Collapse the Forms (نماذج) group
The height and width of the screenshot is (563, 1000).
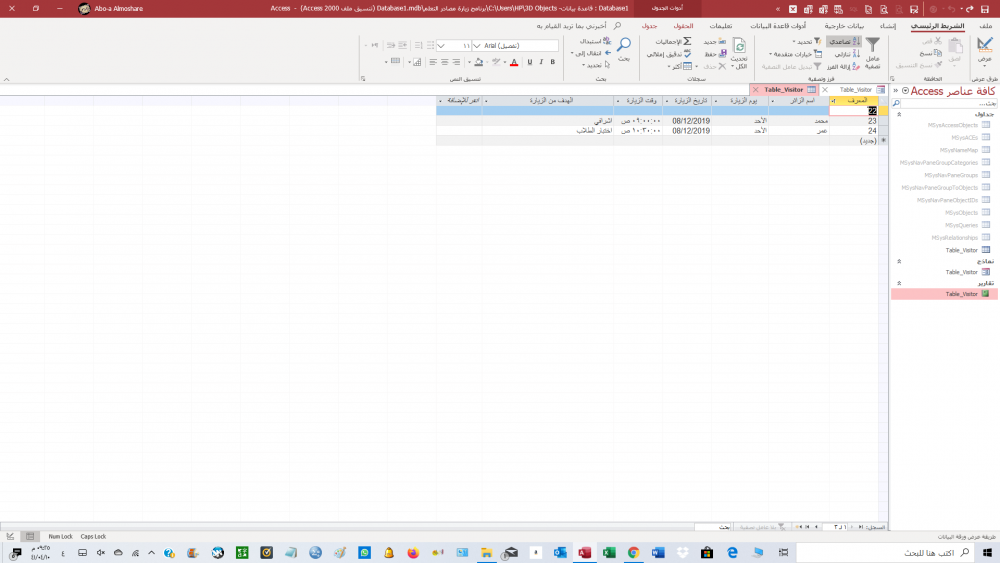click(x=899, y=261)
